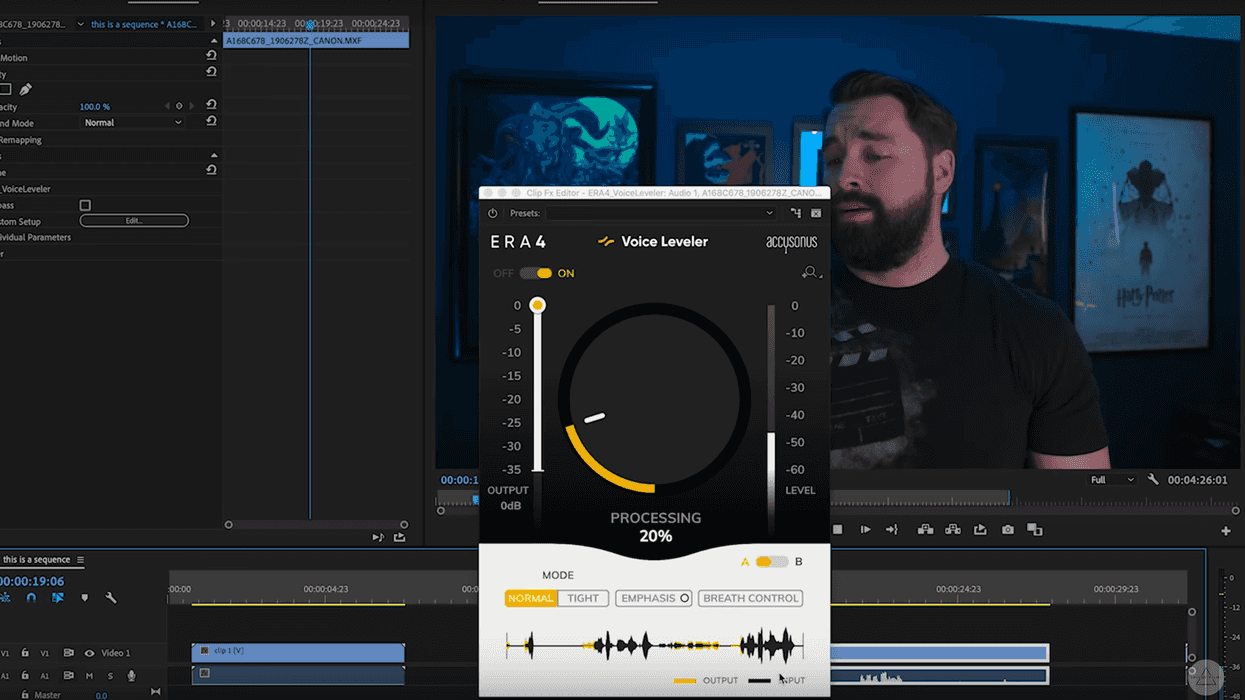The width and height of the screenshot is (1245, 700).
Task: Go to previous Opacity keyframe
Action: coord(167,106)
